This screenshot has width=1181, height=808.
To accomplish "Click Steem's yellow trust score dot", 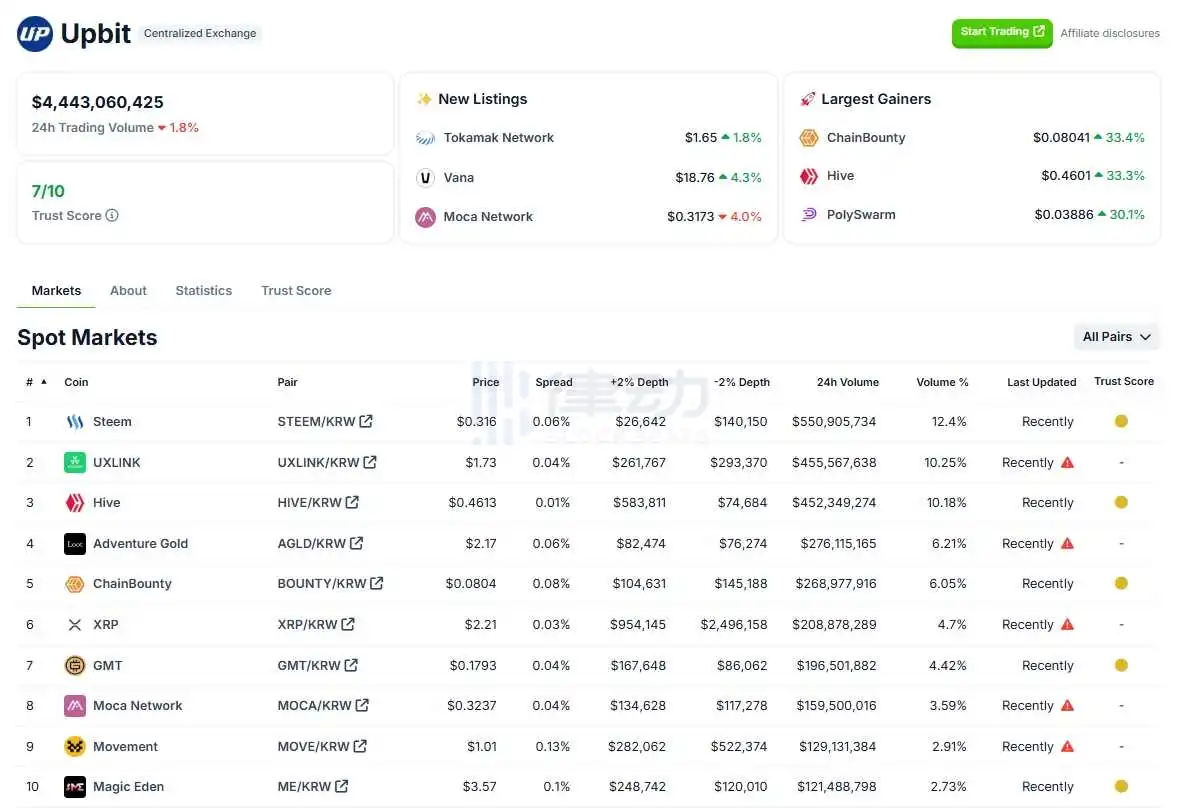I will tap(1121, 421).
